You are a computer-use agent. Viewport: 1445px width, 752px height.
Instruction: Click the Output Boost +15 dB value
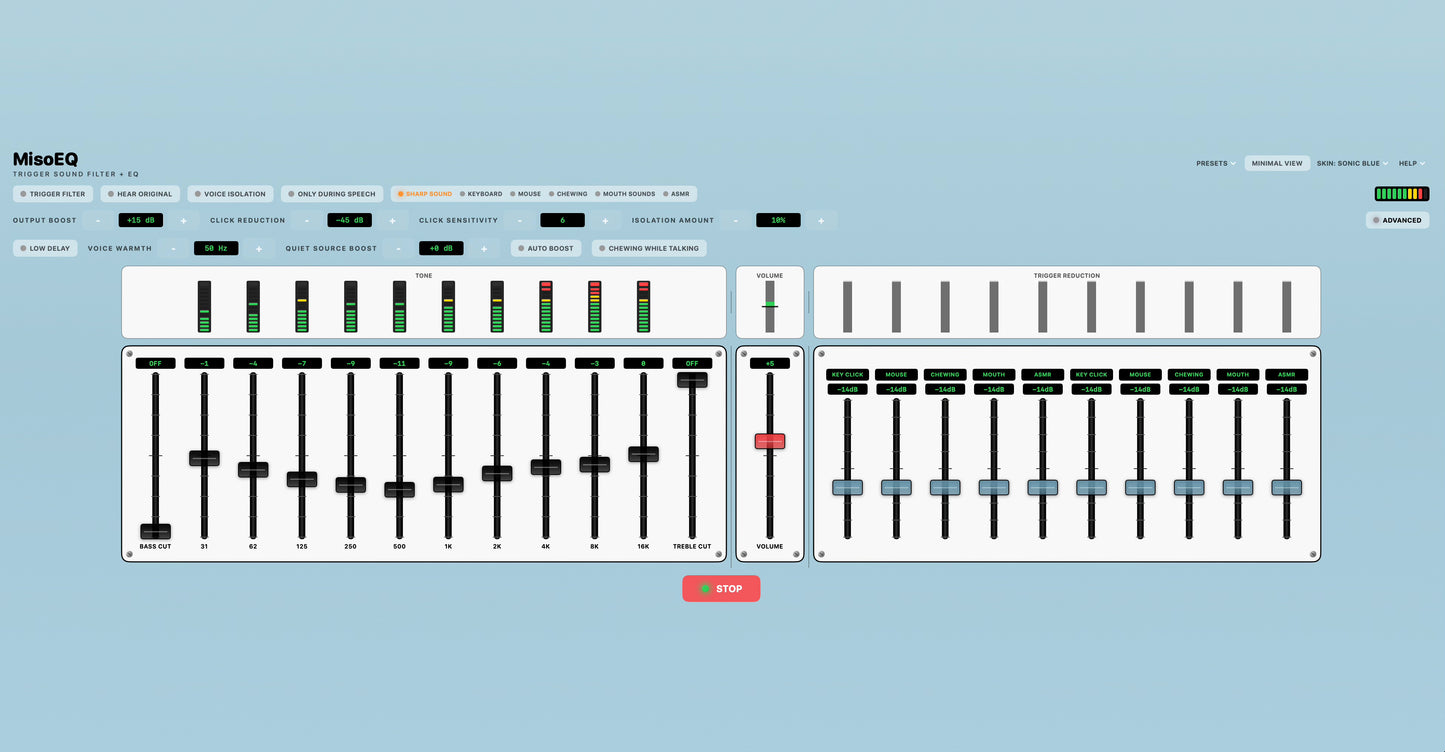[x=141, y=220]
